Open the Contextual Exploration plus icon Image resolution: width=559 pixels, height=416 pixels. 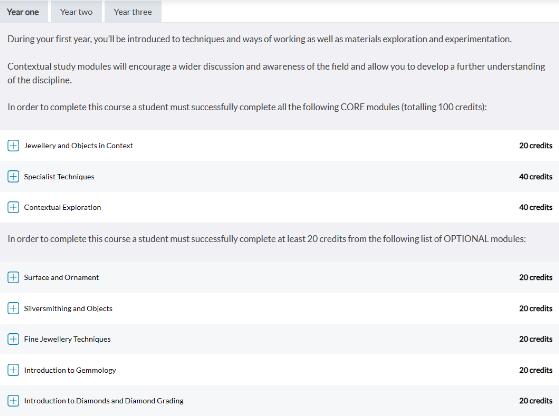click(13, 207)
